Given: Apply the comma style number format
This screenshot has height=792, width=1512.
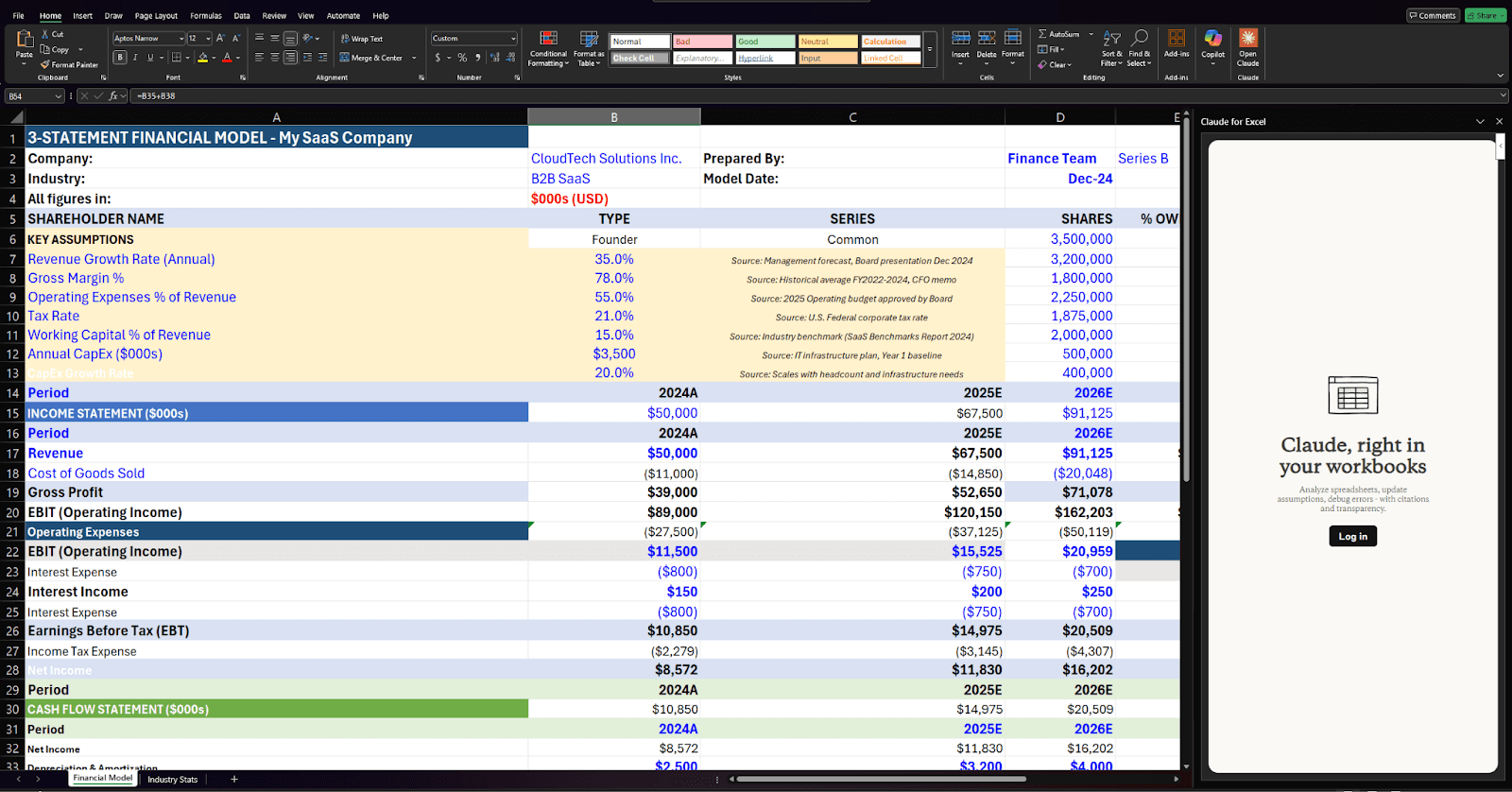Looking at the screenshot, I should (477, 58).
